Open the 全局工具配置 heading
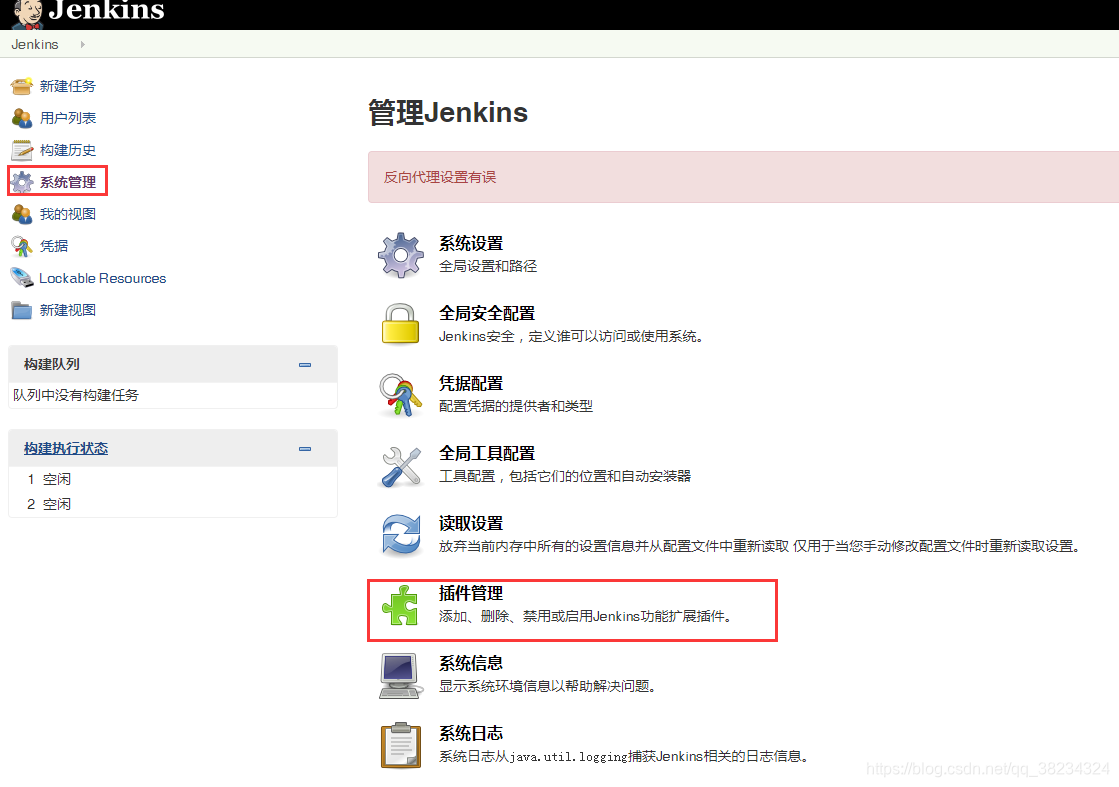The image size is (1119, 787). [487, 453]
